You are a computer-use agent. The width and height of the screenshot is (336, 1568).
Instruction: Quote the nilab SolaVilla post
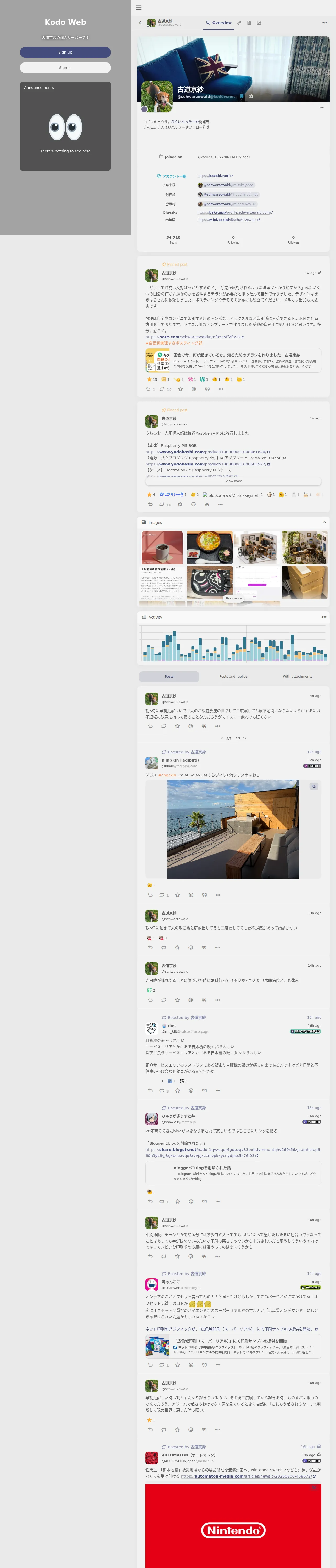(204, 895)
